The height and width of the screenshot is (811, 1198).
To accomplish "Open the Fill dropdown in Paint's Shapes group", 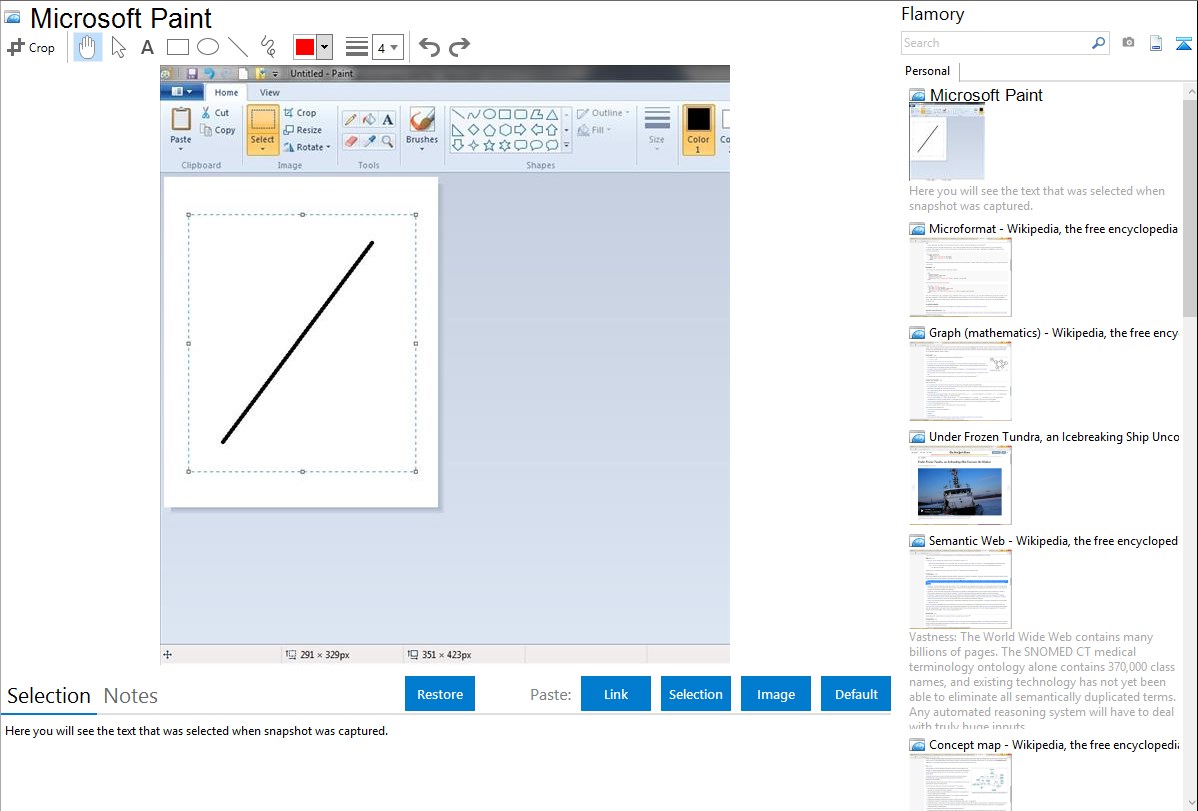I will pyautogui.click(x=594, y=130).
